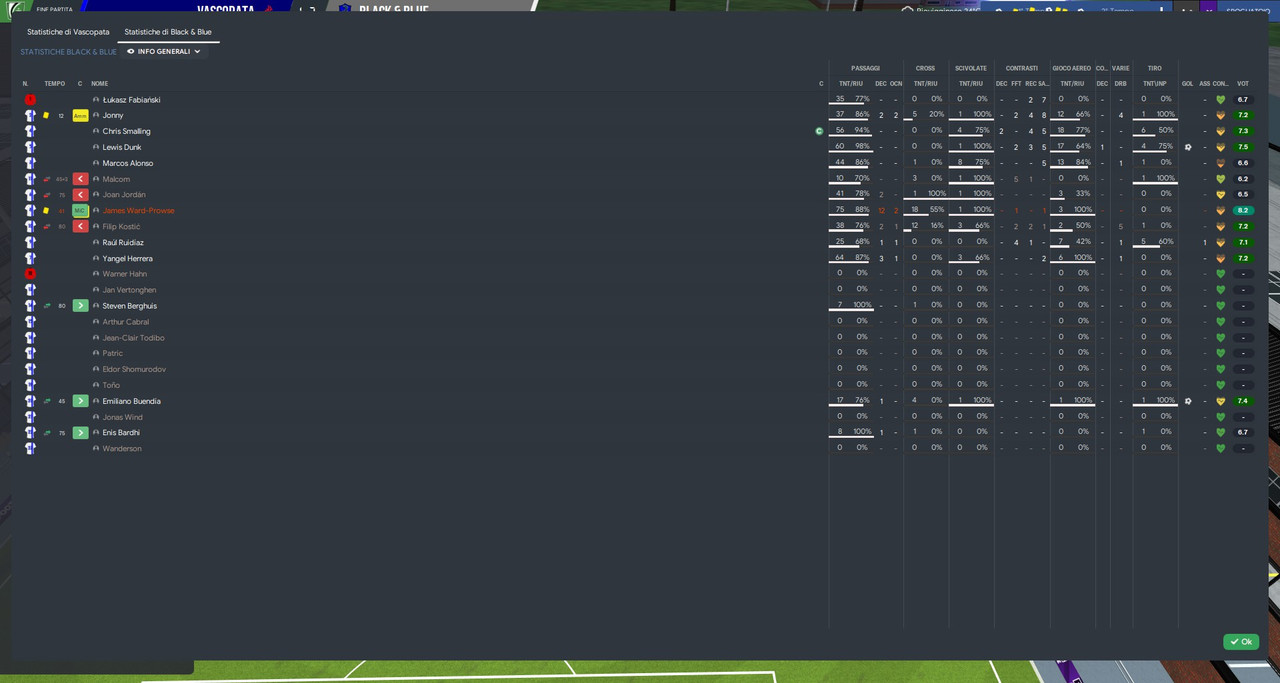Image resolution: width=1280 pixels, height=683 pixels.
Task: Click the goal ball icon in Lewis Dunk's row
Action: point(1188,147)
